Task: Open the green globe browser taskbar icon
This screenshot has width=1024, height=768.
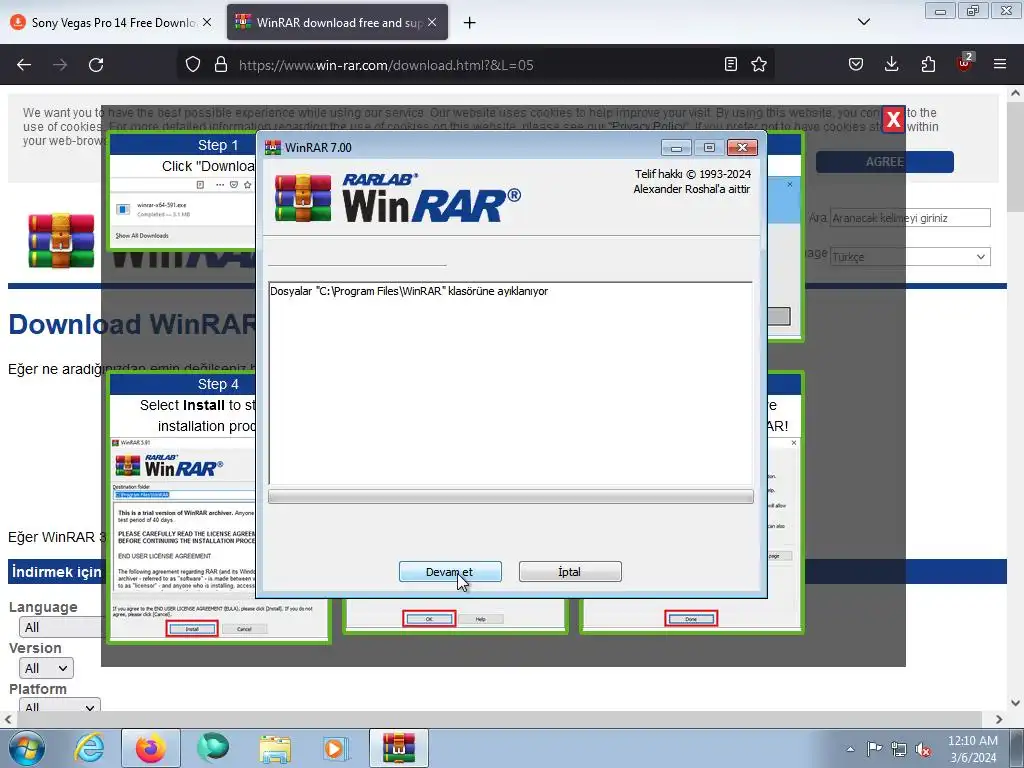Action: (x=213, y=748)
